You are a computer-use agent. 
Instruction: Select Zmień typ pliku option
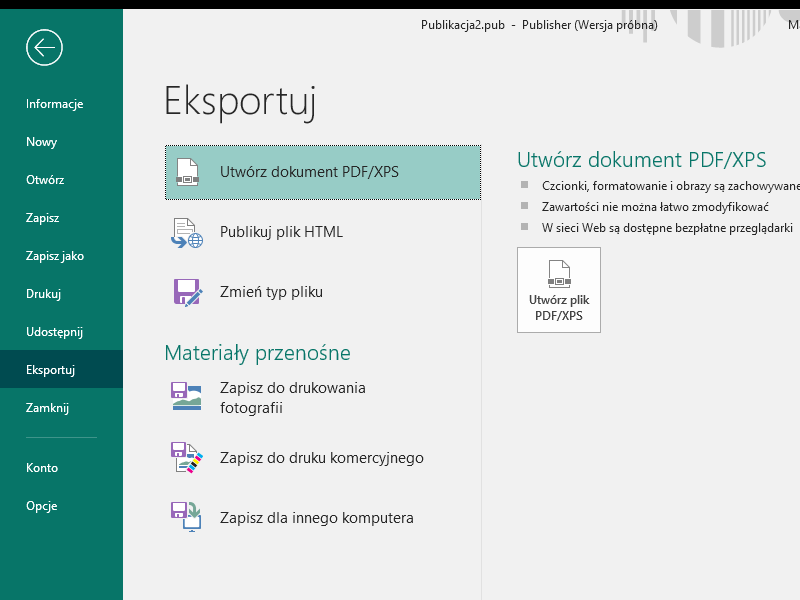point(323,292)
